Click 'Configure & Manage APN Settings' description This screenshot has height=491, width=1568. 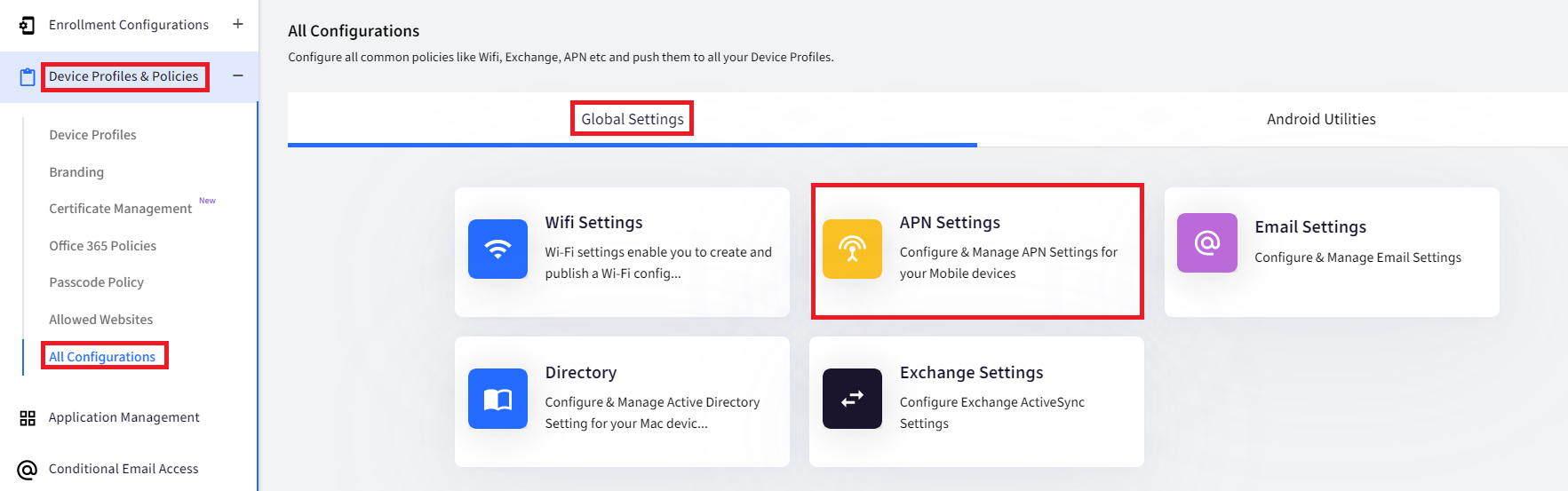(x=1008, y=263)
